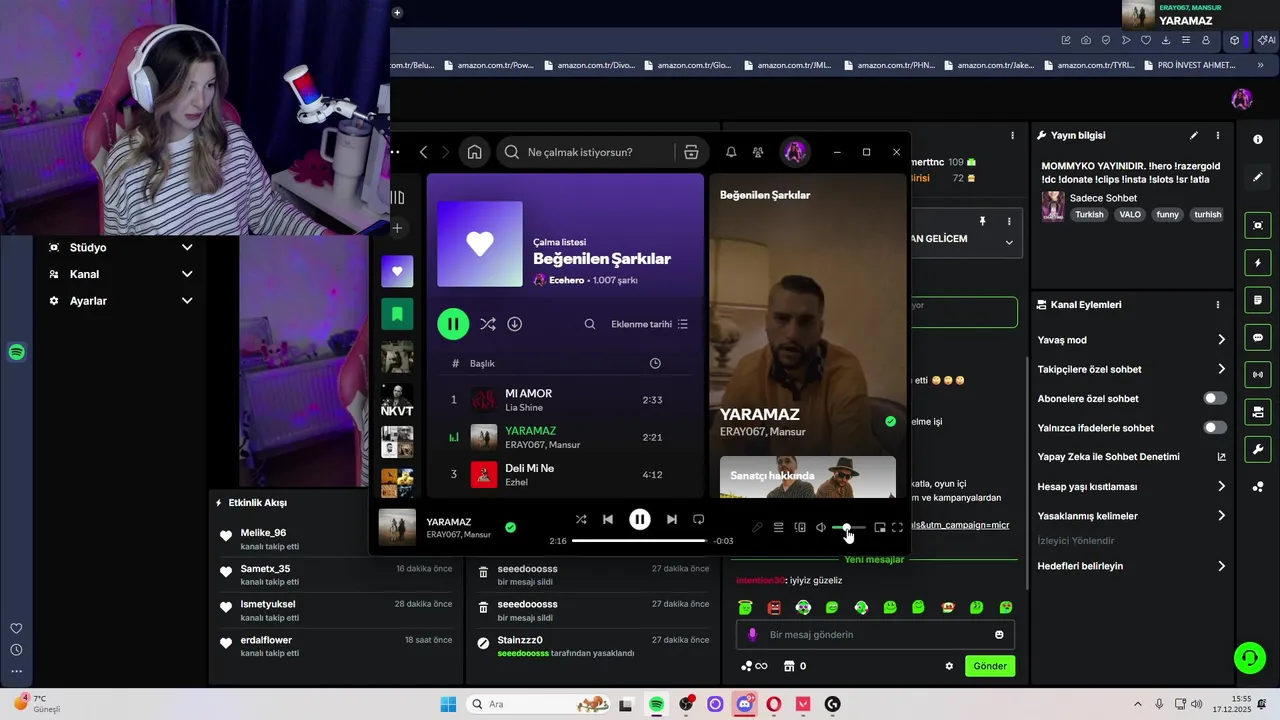
Task: Click the Turkish stream tag
Action: (x=1089, y=215)
